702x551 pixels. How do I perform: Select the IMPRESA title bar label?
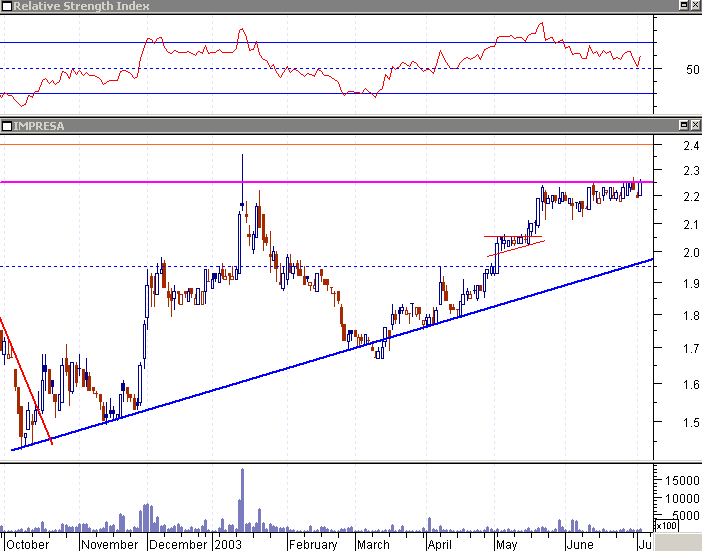point(39,126)
